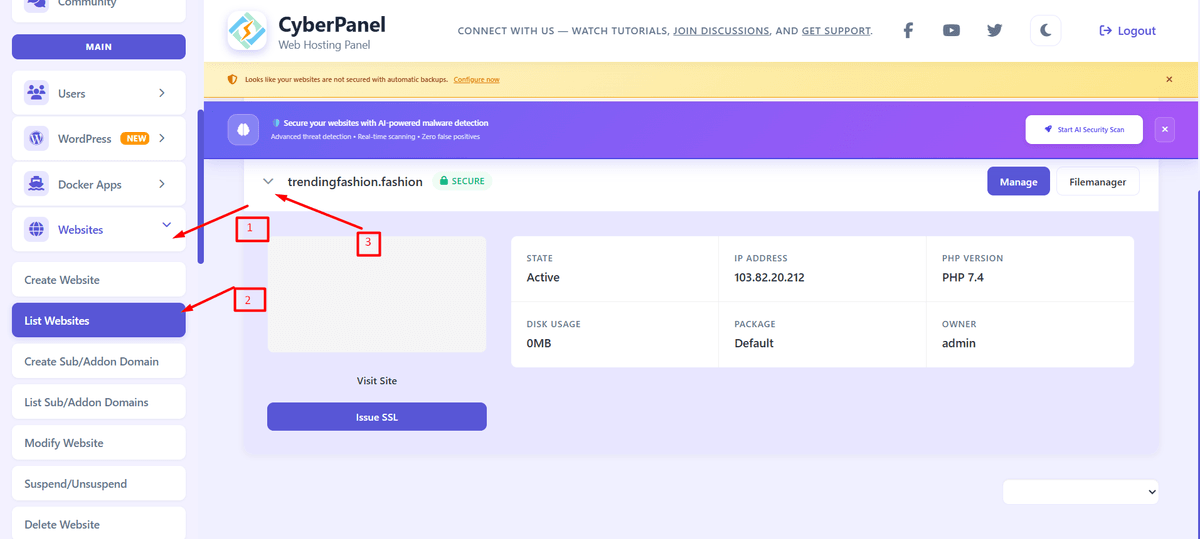This screenshot has height=539, width=1200.
Task: Click the Websites globe icon
Action: [37, 230]
